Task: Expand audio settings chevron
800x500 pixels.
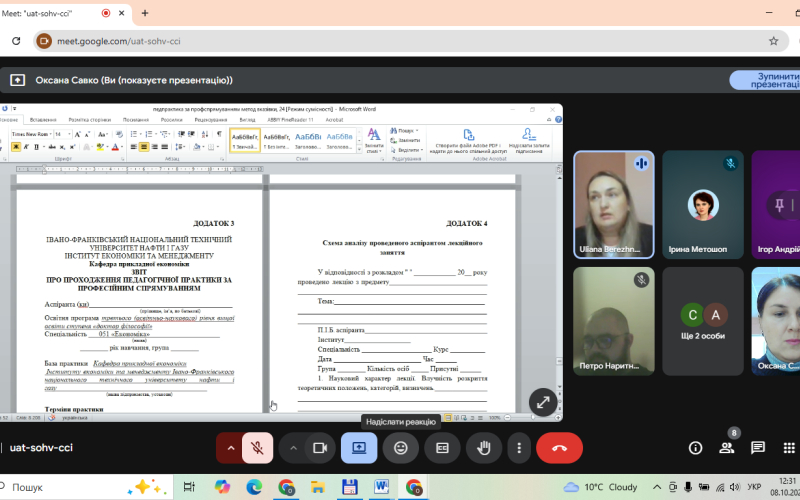Action: click(231, 448)
